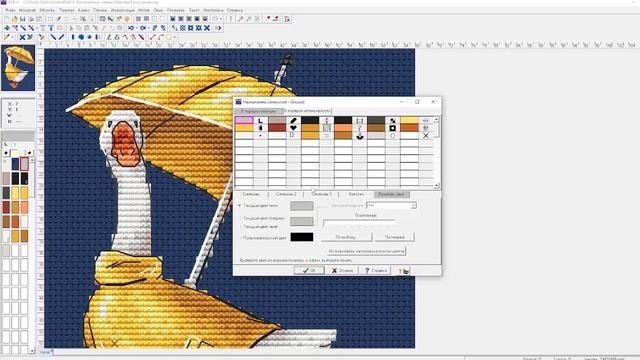Open the Справка menu in menu bar

[x=235, y=10]
